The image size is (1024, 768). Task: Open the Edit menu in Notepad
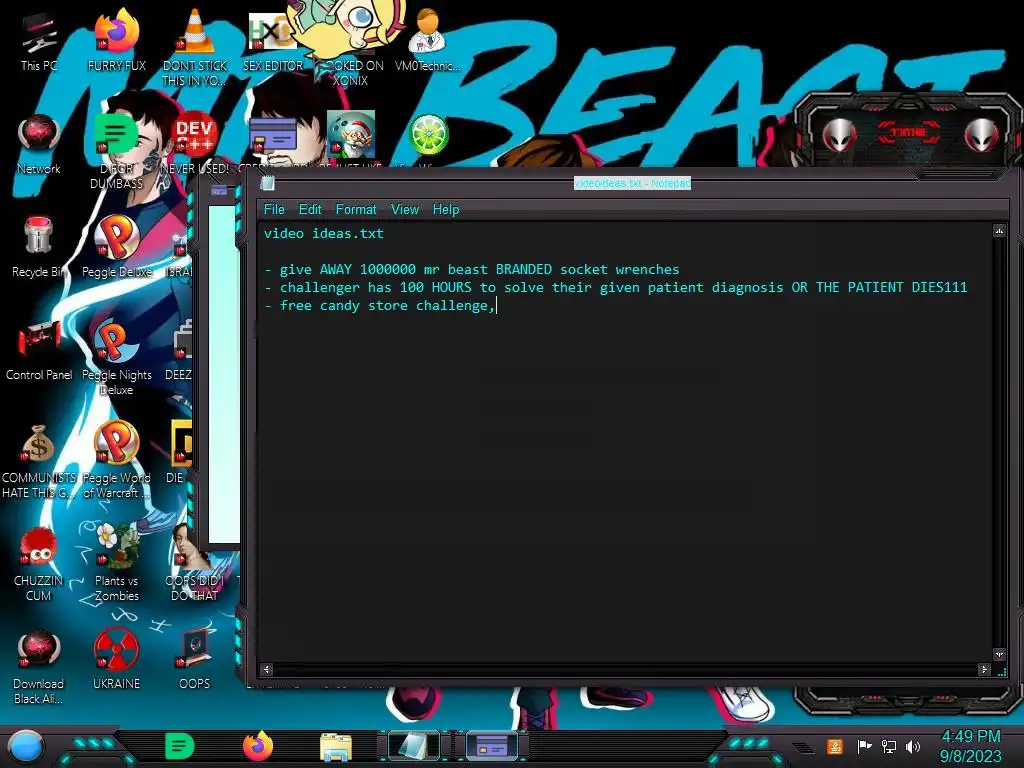point(310,210)
